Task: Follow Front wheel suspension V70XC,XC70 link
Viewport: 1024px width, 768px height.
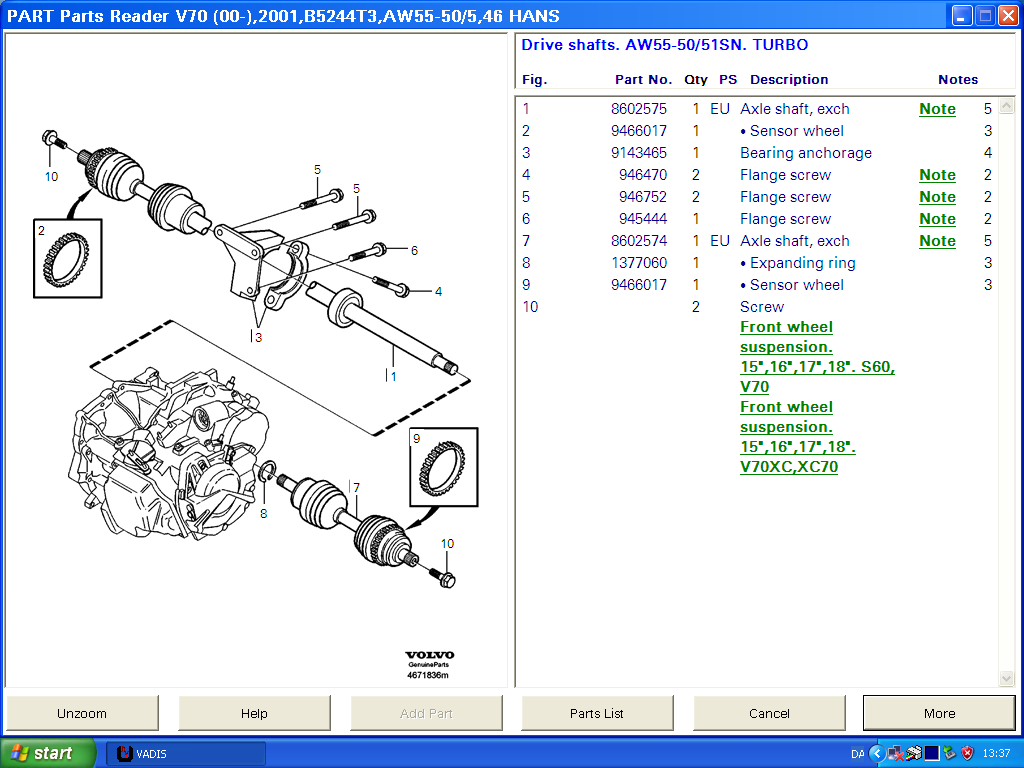Action: pos(797,436)
